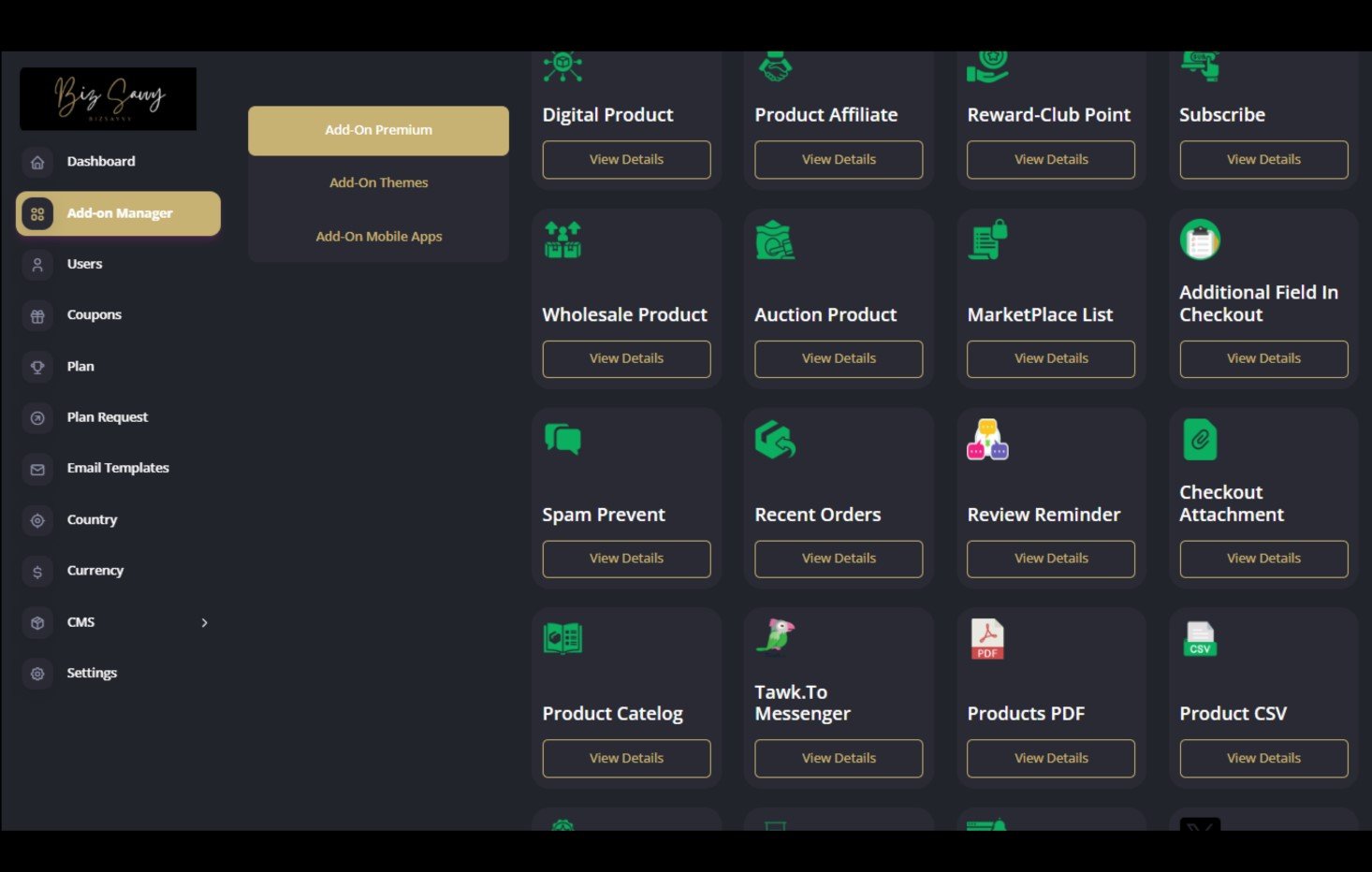Click the Settings gear icon in sidebar
This screenshot has height=872, width=1372.
click(37, 674)
